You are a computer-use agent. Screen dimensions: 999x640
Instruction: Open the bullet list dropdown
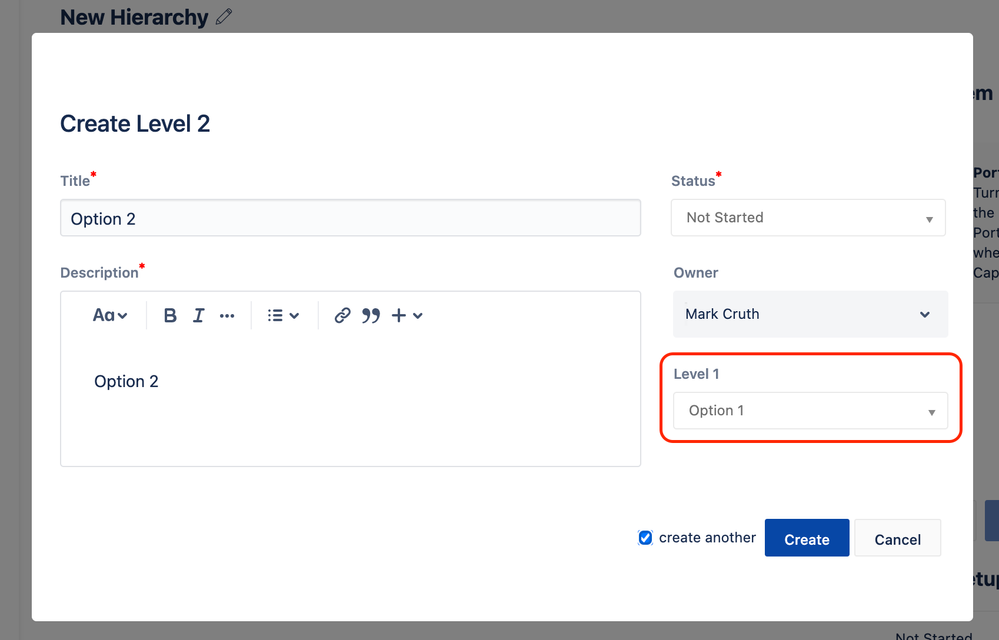click(x=283, y=315)
